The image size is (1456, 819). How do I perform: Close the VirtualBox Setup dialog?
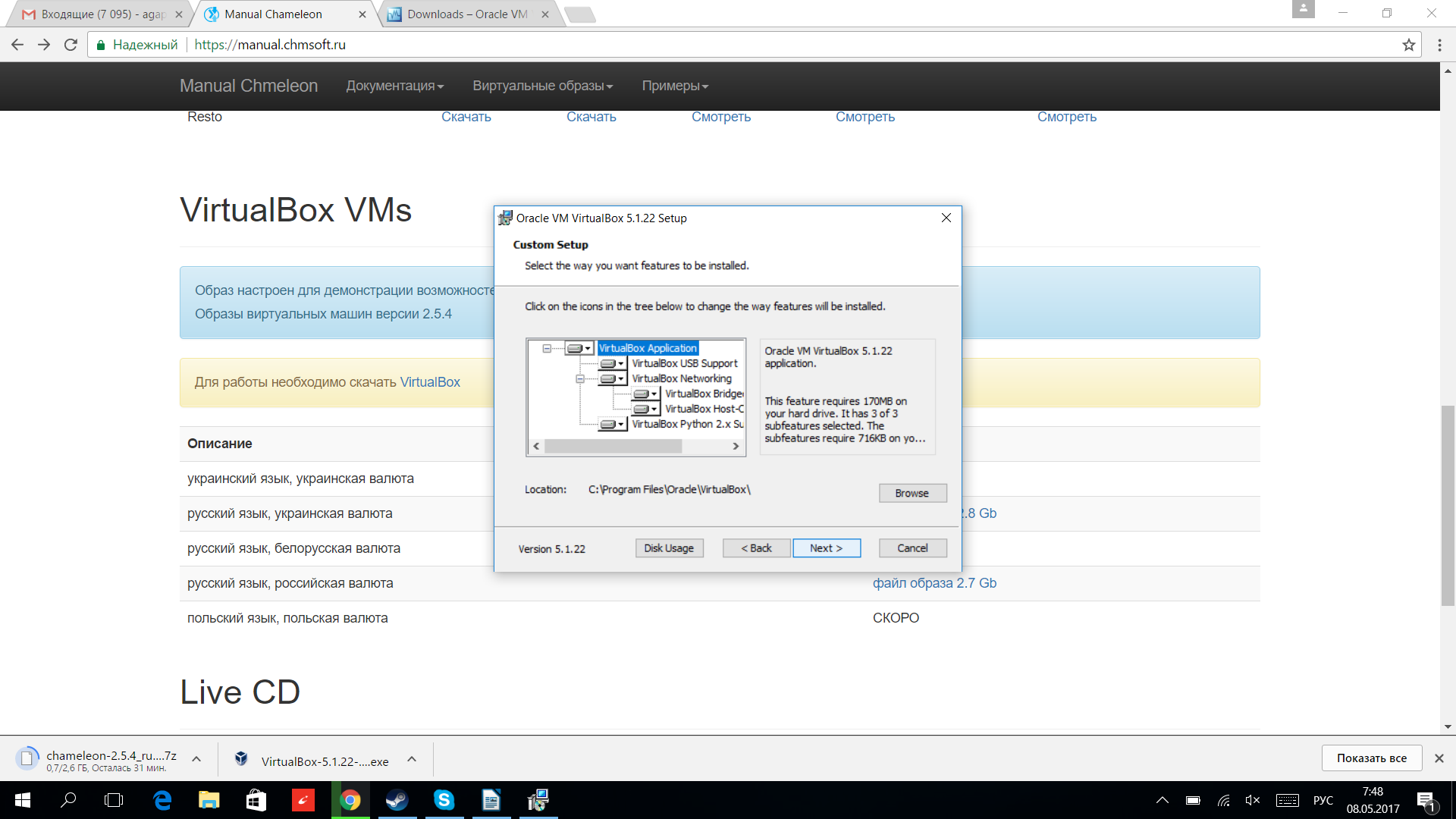pos(946,218)
